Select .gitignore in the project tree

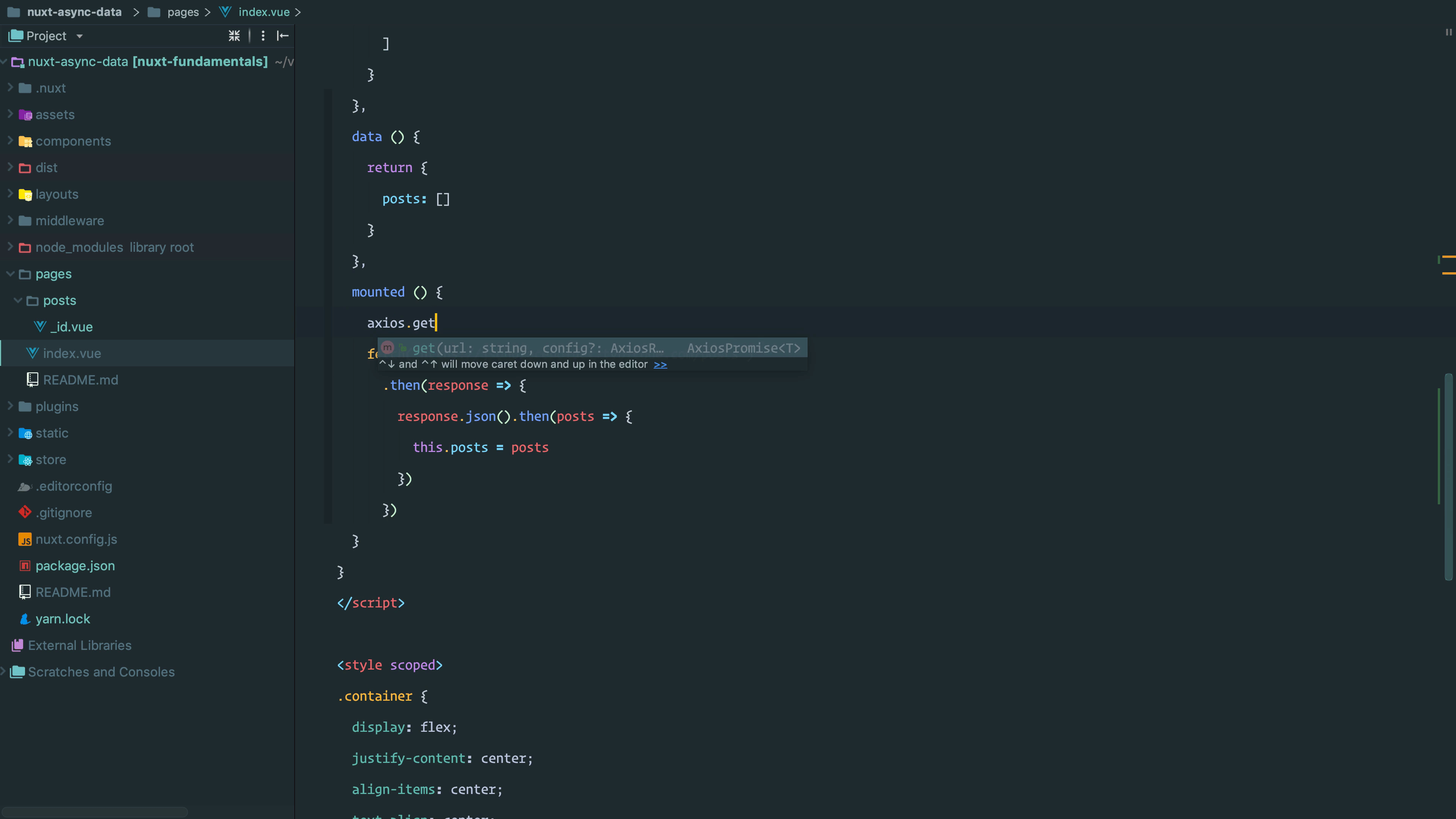[64, 513]
